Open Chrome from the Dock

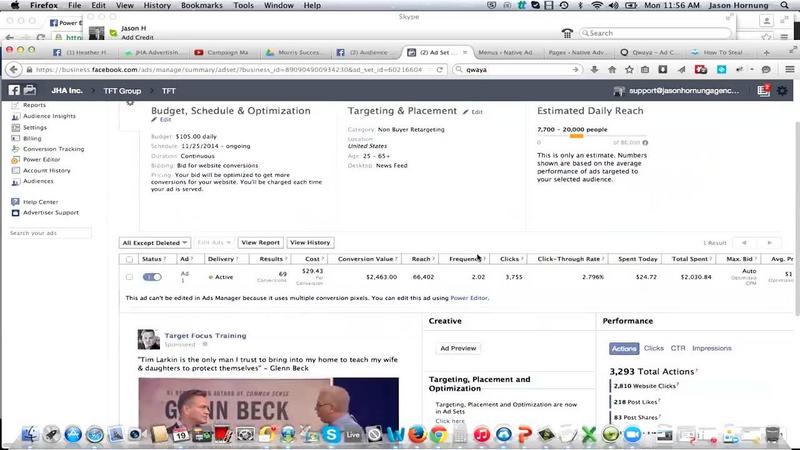[438, 435]
